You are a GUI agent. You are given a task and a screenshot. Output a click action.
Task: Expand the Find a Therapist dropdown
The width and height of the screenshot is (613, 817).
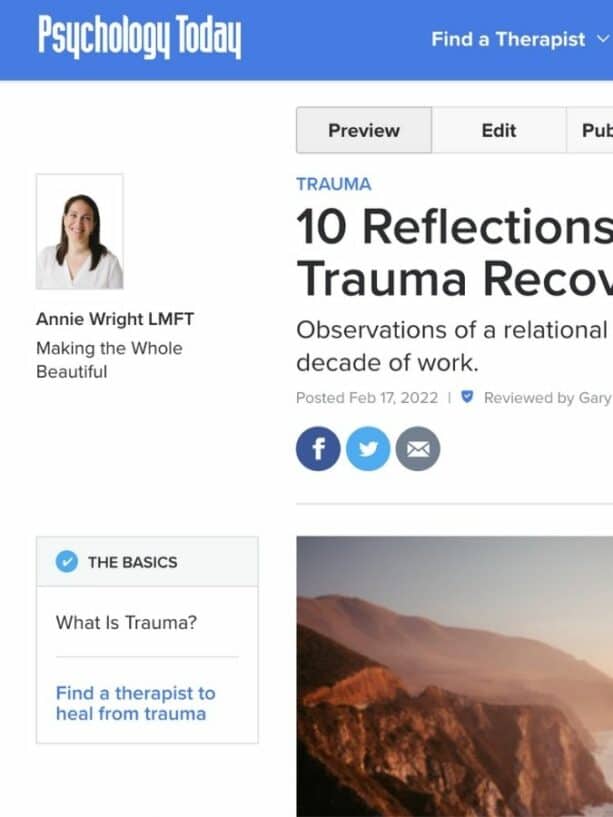tap(520, 40)
